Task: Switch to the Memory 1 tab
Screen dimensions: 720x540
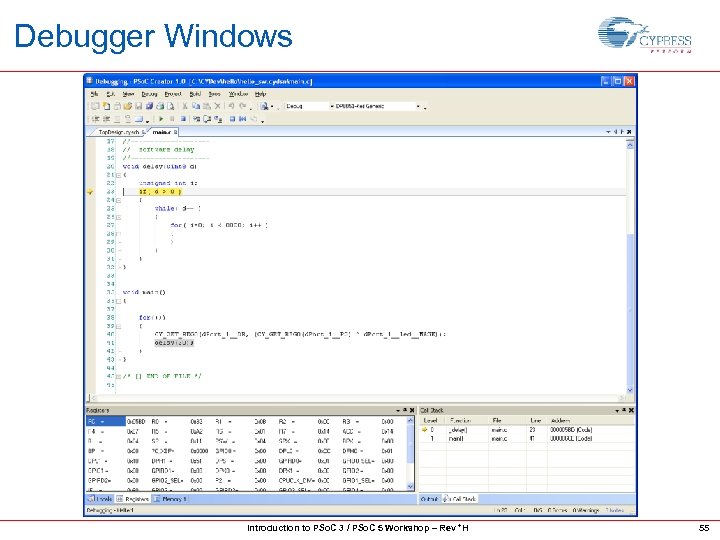Action: [x=170, y=499]
